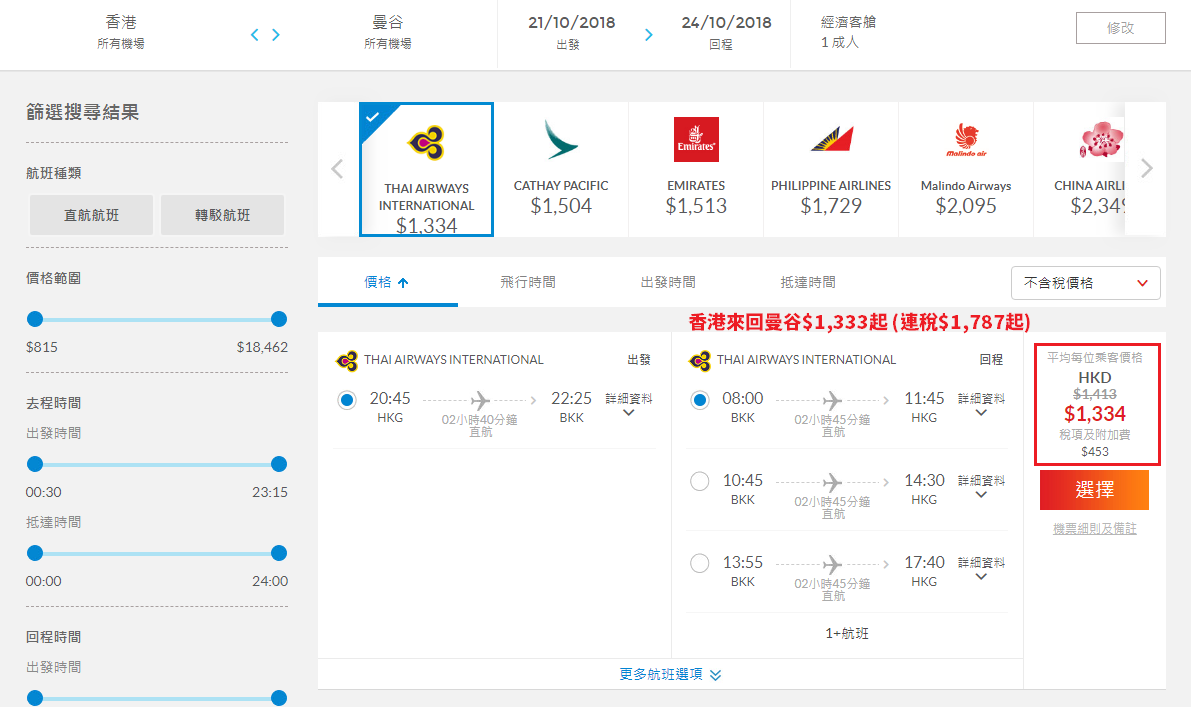The image size is (1191, 707).
Task: Show additional flights via 1+航班
Action: 847,633
